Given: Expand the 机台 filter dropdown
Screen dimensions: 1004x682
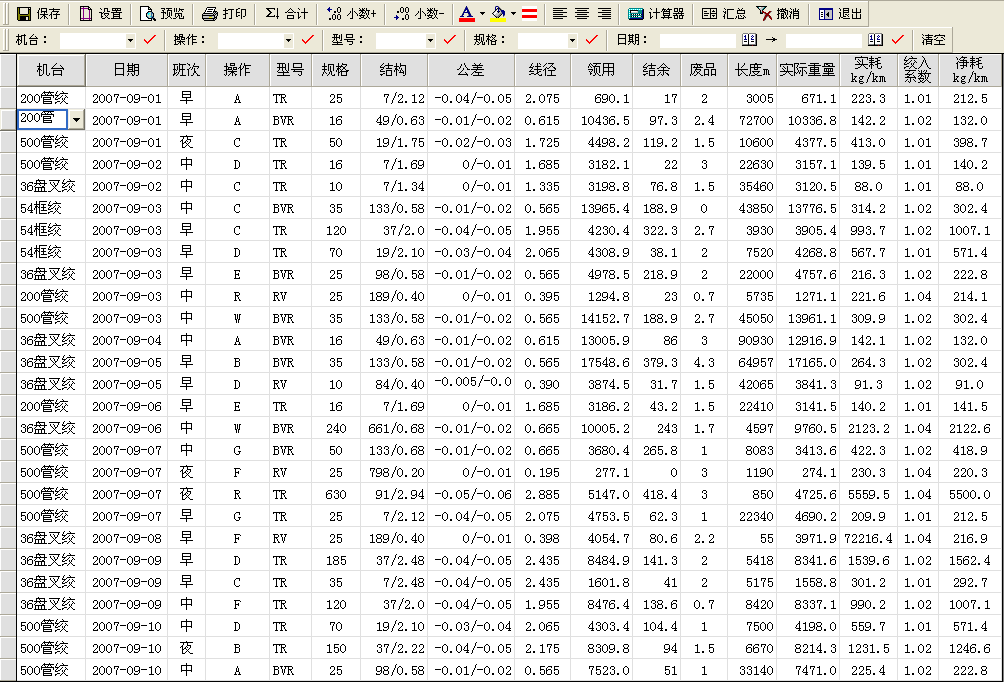Looking at the screenshot, I should (x=130, y=40).
